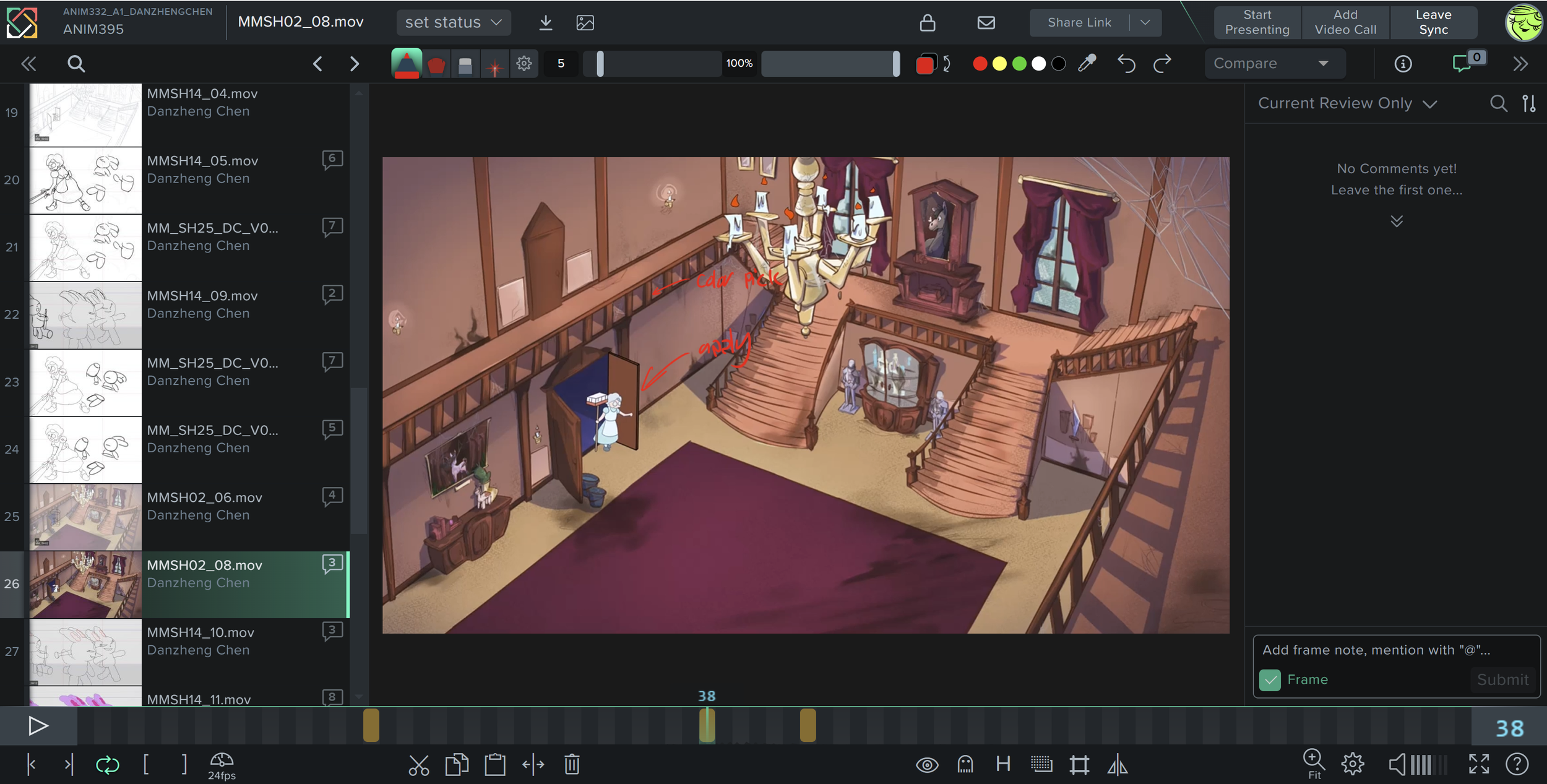The width and height of the screenshot is (1547, 784).
Task: Delete media with the trash icon
Action: (572, 765)
